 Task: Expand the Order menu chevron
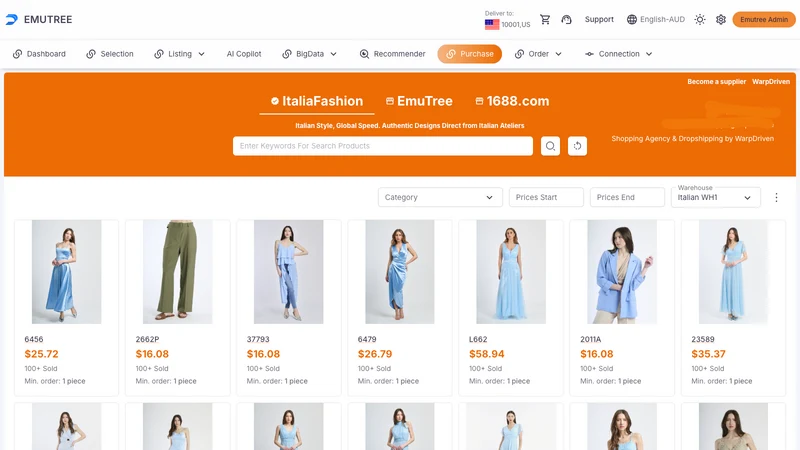tap(558, 54)
